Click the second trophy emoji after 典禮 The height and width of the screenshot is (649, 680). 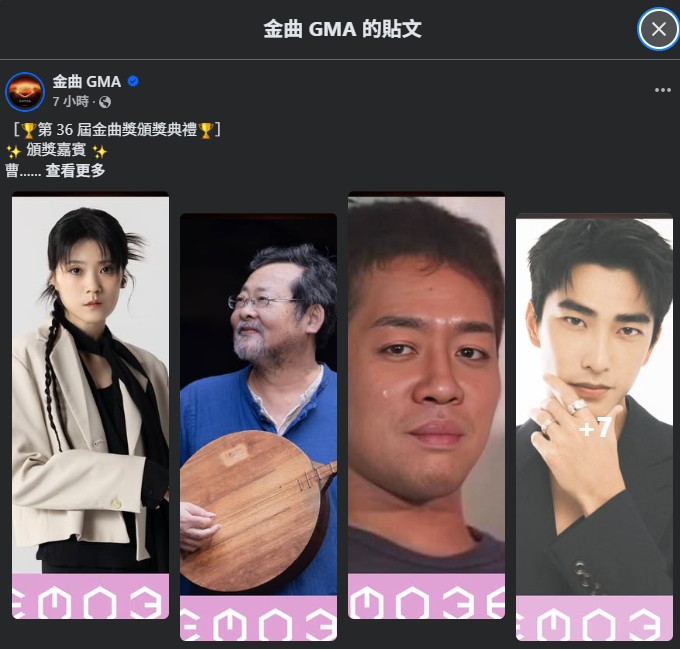pos(205,130)
